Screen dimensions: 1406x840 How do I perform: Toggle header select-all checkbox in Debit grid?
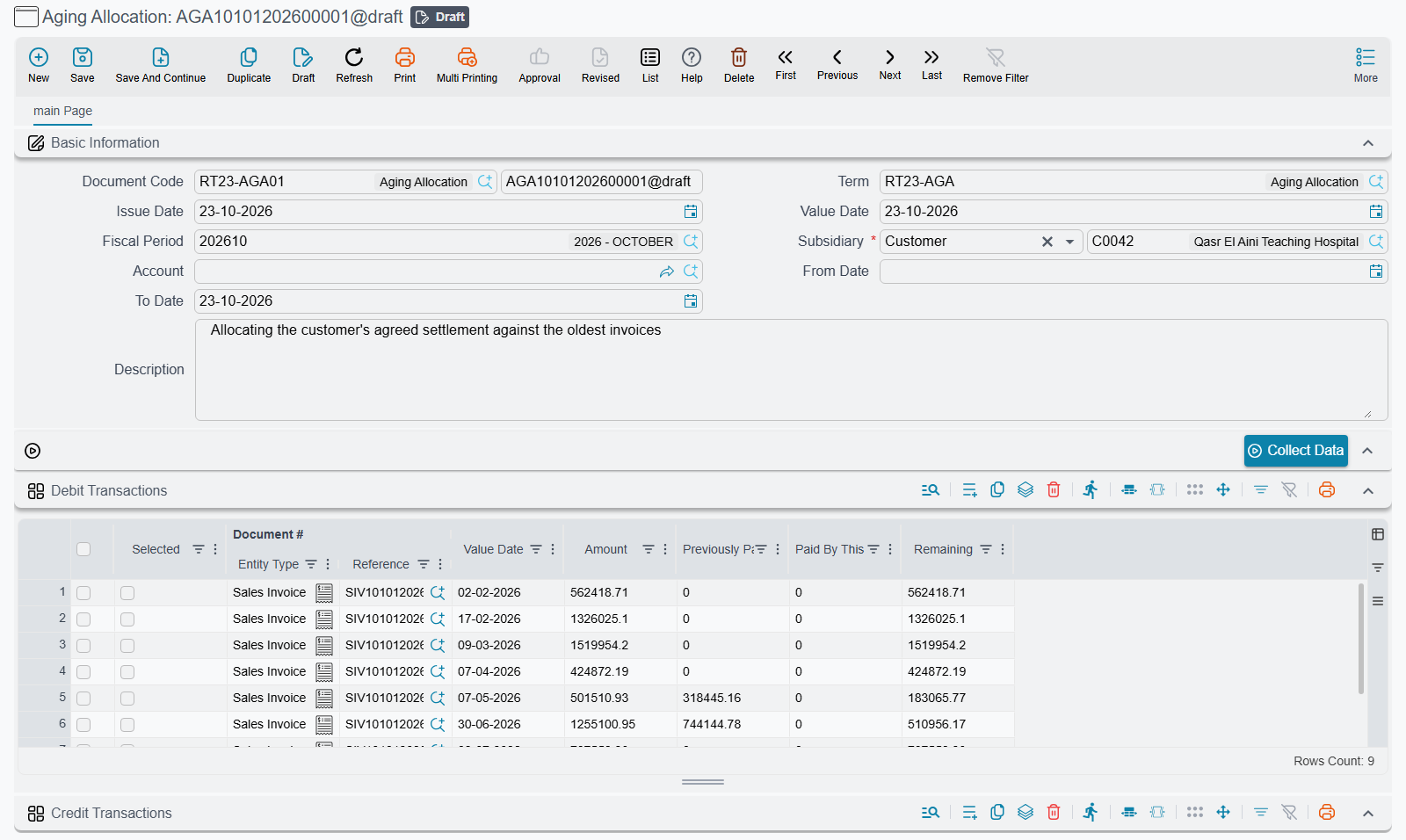coord(83,549)
